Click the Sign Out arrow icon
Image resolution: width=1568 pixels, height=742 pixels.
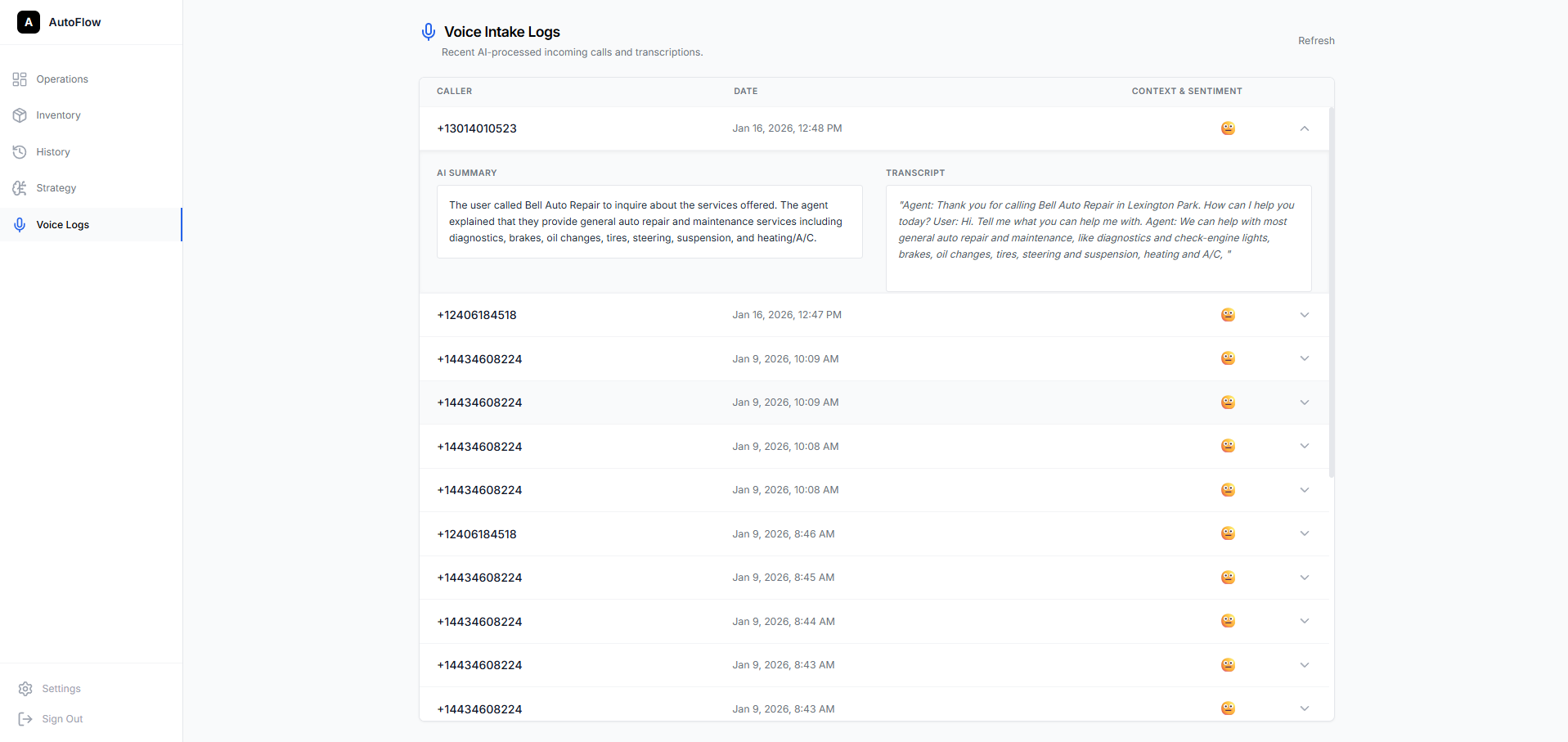coord(25,719)
